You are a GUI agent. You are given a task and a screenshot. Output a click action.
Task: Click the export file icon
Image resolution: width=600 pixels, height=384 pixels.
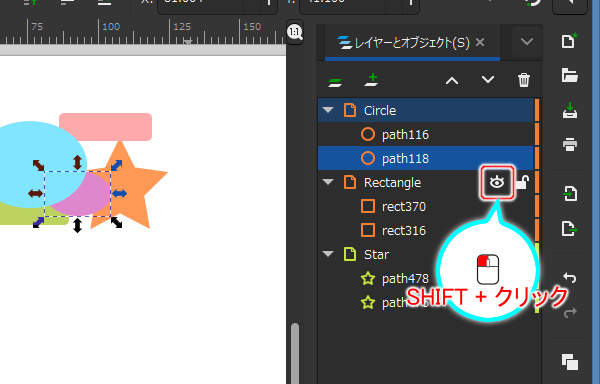(570, 228)
